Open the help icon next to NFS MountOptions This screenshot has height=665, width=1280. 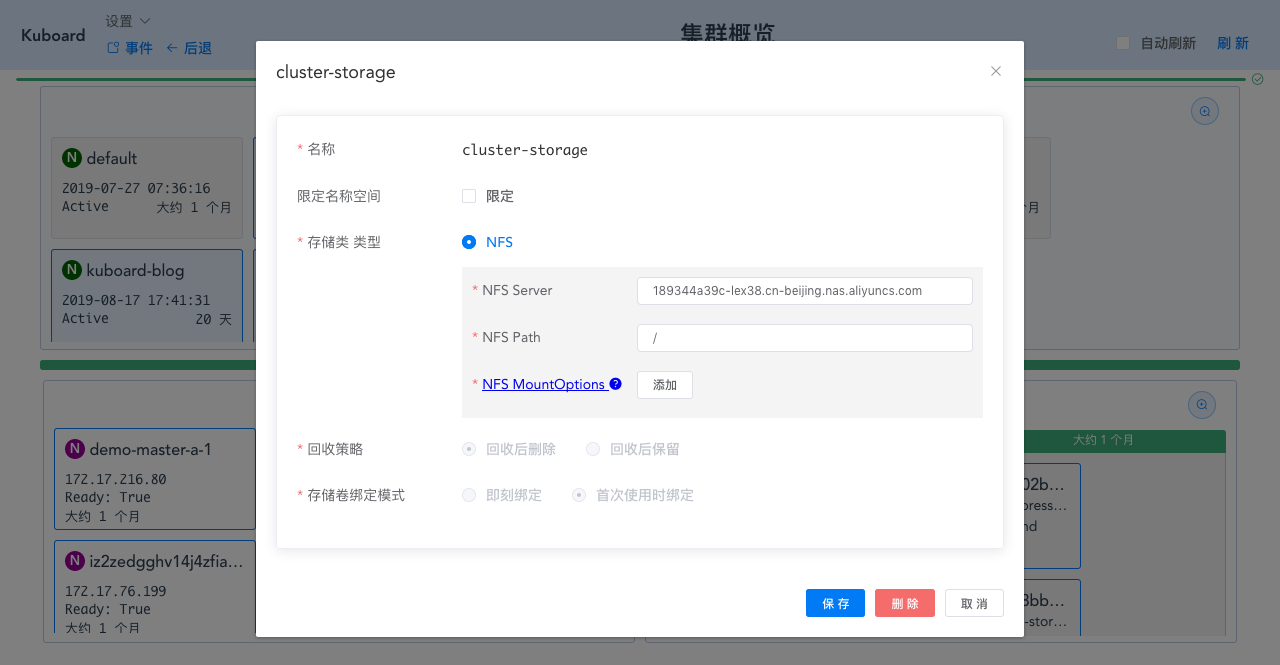[x=616, y=383]
